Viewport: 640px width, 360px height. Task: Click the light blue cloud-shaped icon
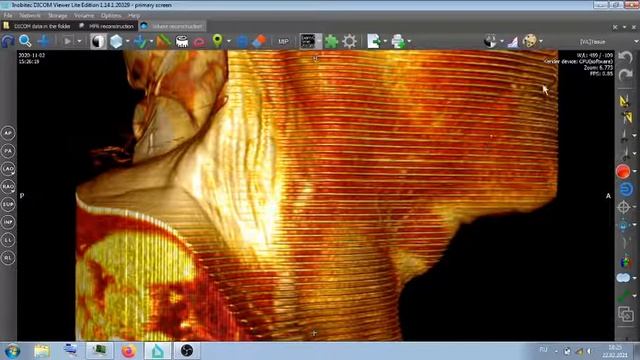point(623,278)
